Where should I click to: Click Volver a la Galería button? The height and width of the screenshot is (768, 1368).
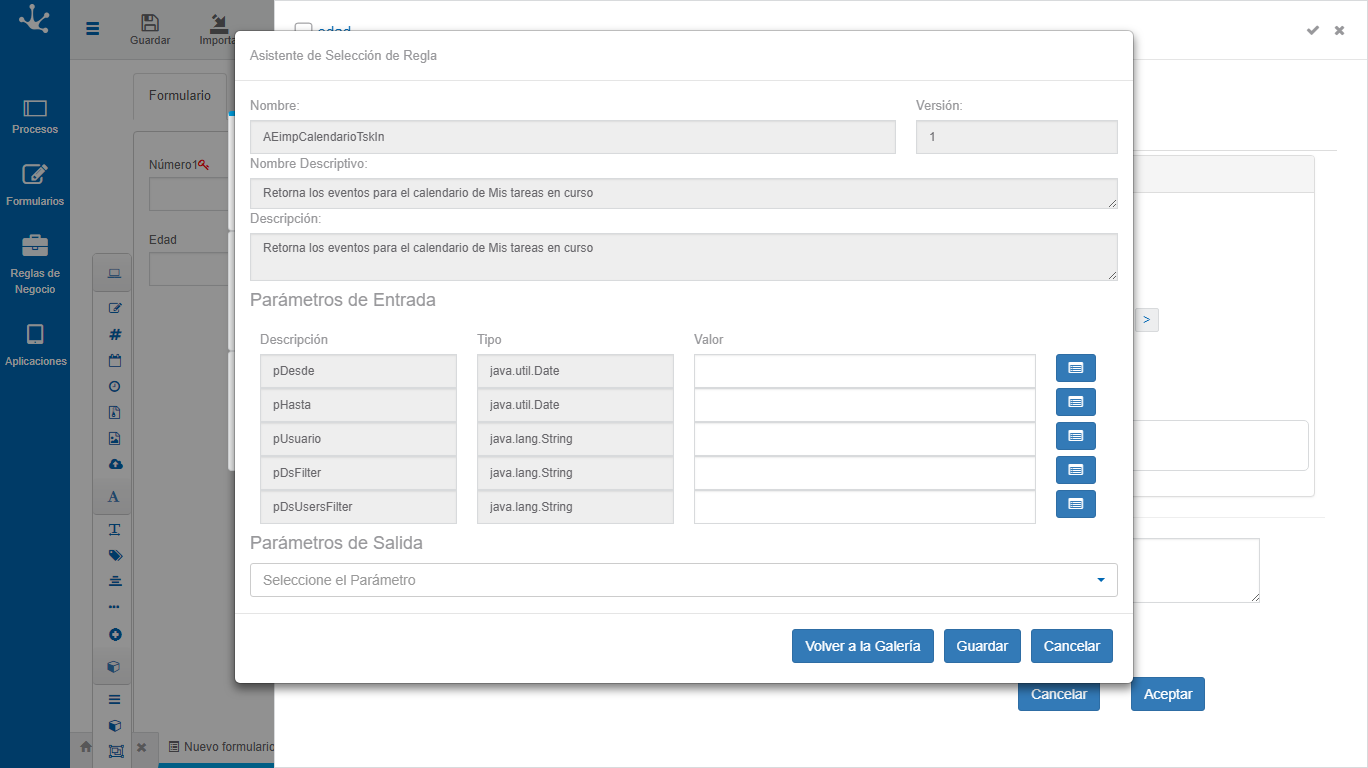coord(863,646)
